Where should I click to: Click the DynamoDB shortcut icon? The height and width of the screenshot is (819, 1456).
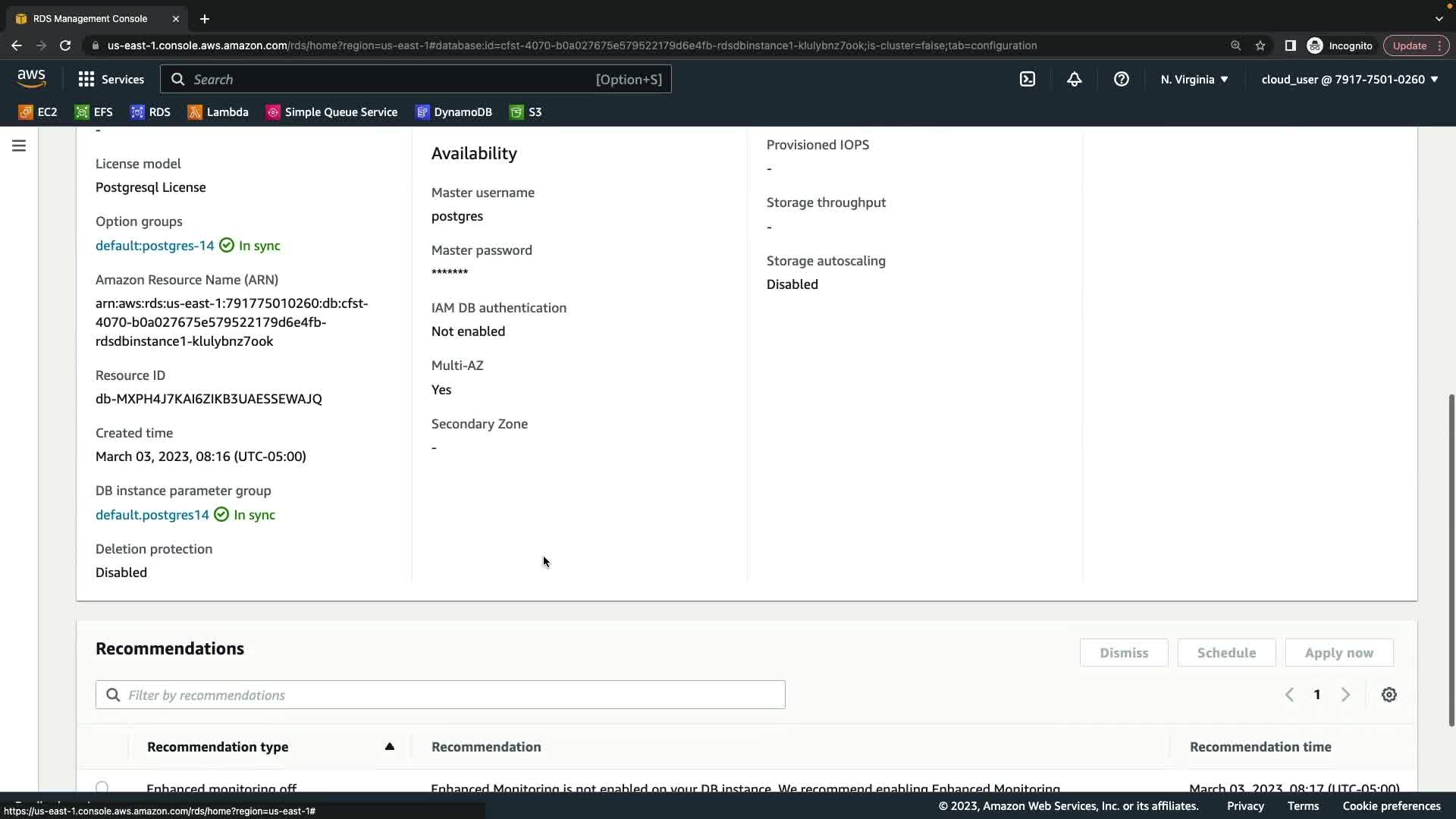[x=422, y=112]
